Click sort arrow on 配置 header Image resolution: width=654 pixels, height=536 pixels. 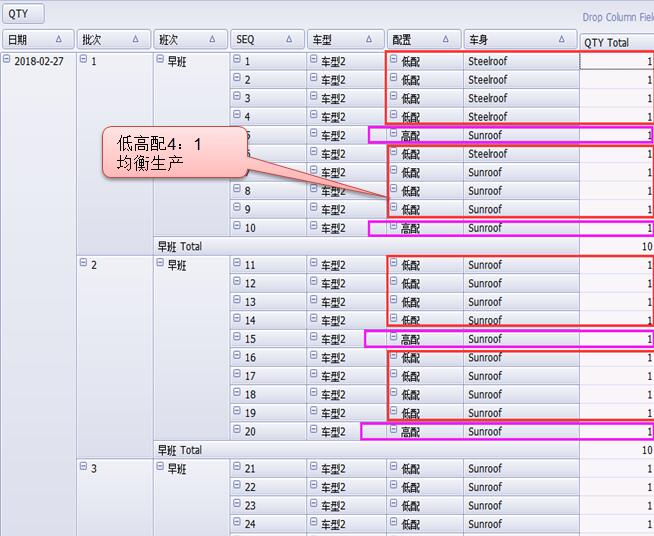point(446,40)
